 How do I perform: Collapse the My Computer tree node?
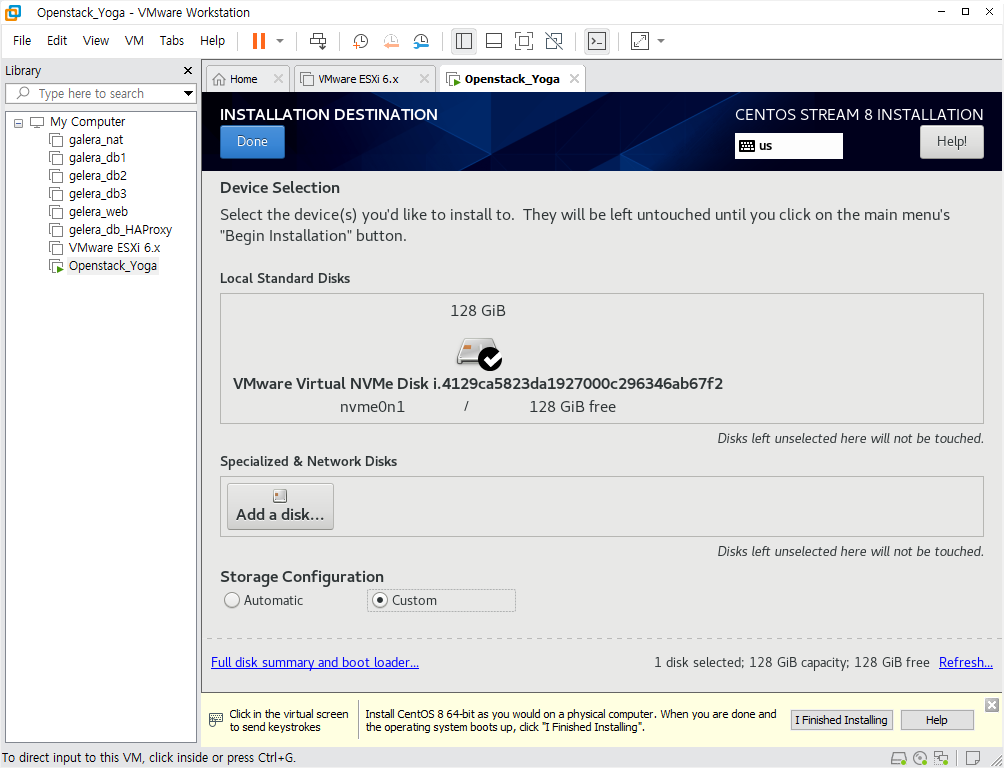pyautogui.click(x=19, y=122)
